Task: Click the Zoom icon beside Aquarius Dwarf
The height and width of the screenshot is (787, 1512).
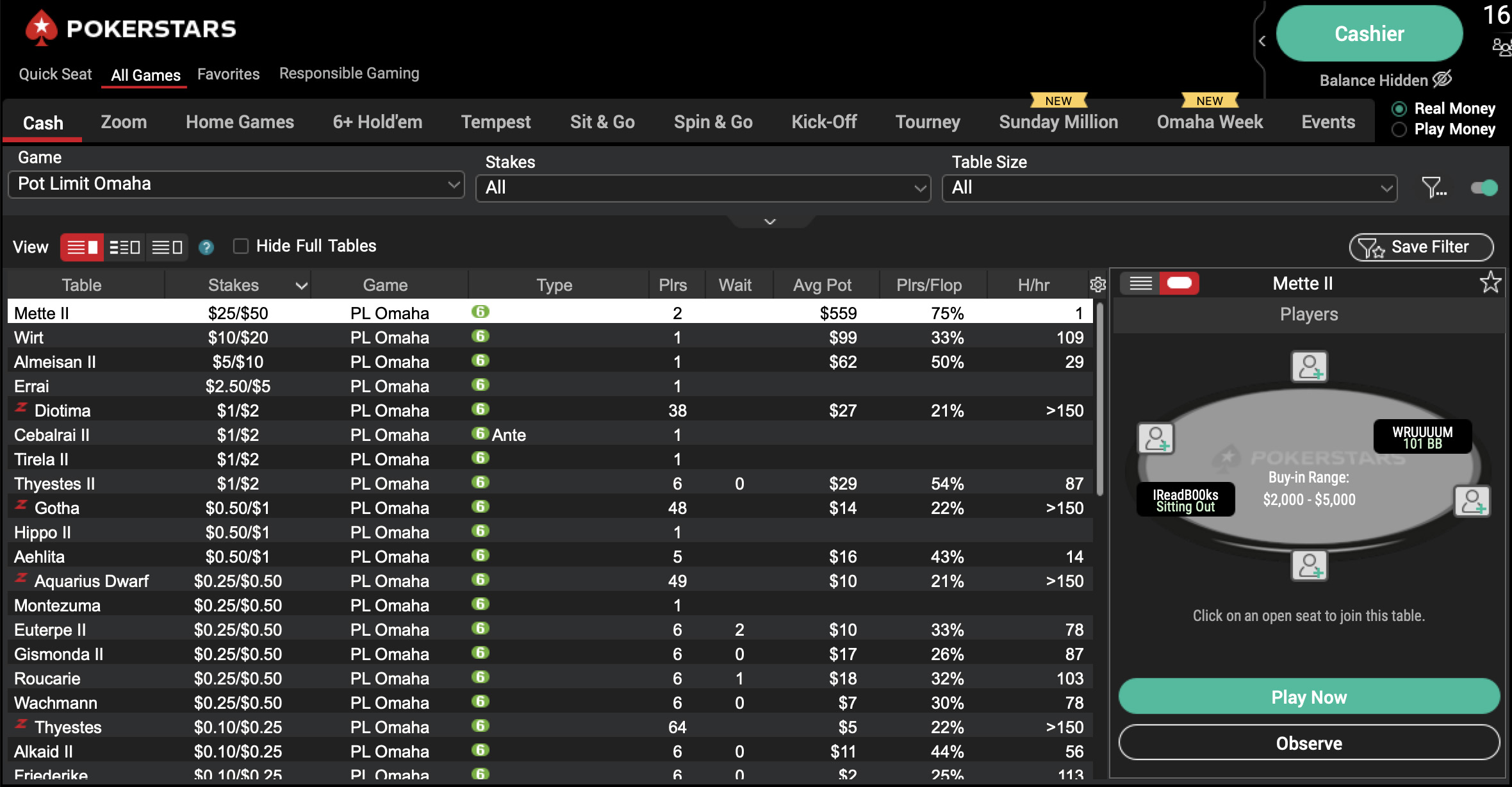Action: [x=21, y=578]
